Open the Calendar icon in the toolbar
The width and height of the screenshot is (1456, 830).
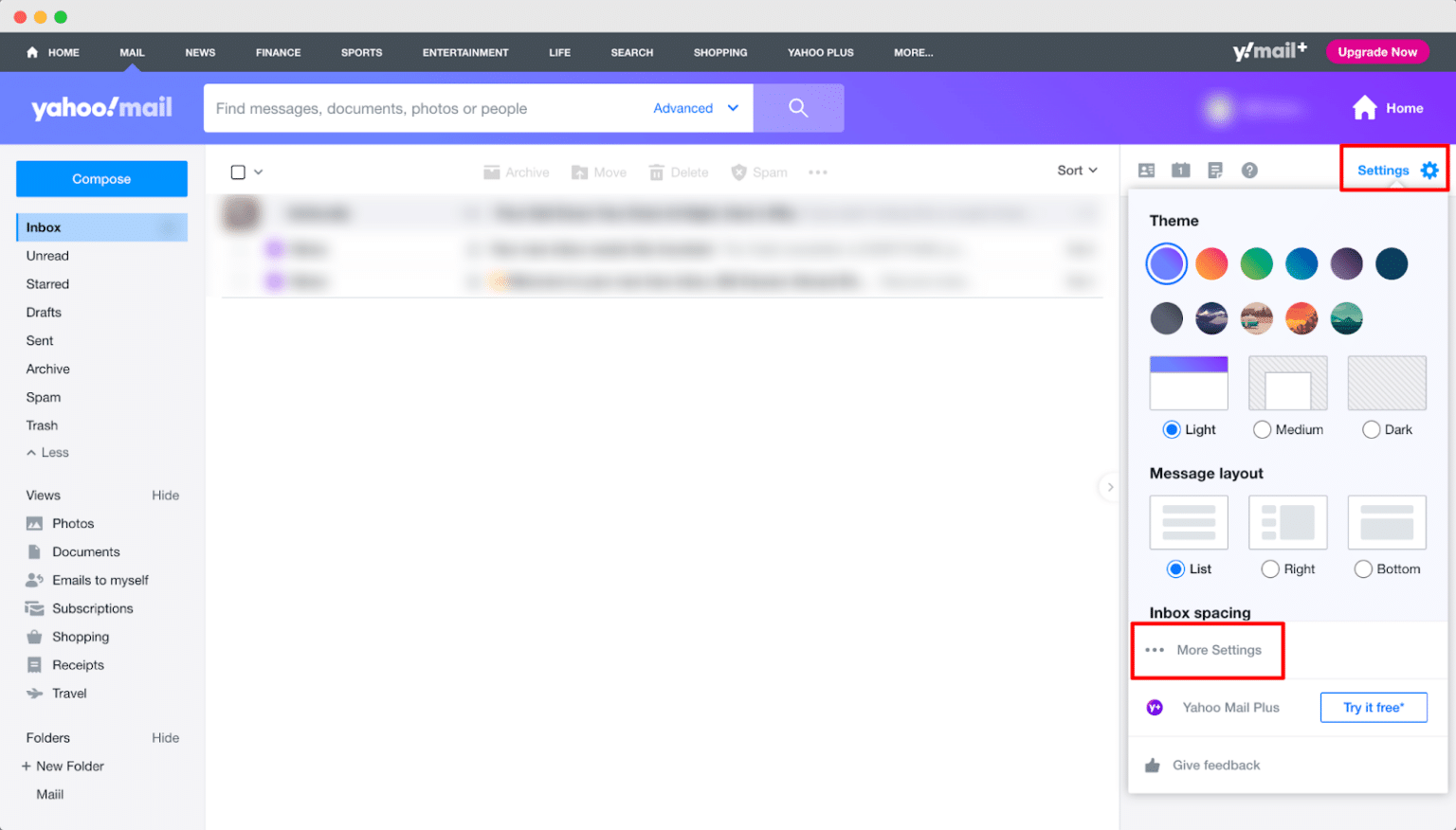(1180, 170)
